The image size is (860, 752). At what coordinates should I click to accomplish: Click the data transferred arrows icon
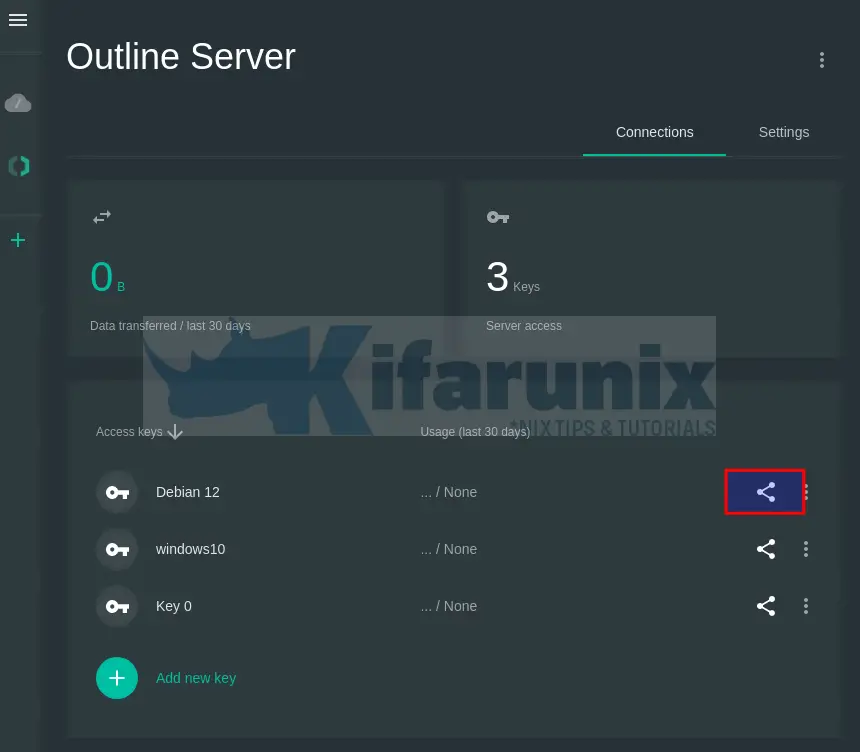pyautogui.click(x=101, y=217)
